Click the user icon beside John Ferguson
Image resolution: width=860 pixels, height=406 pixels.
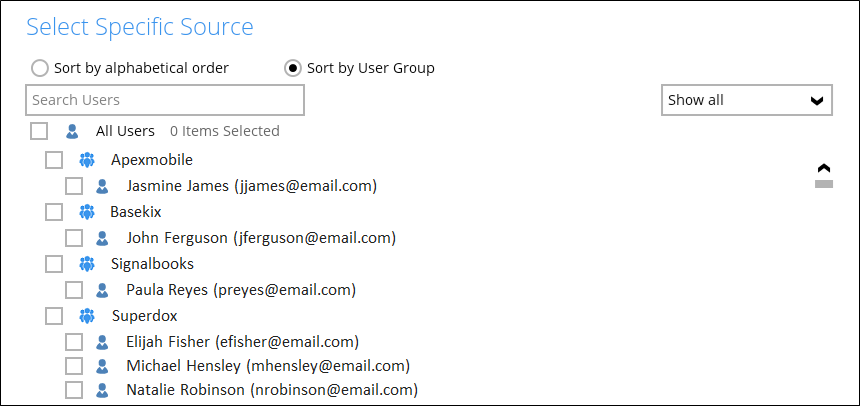pyautogui.click(x=101, y=238)
